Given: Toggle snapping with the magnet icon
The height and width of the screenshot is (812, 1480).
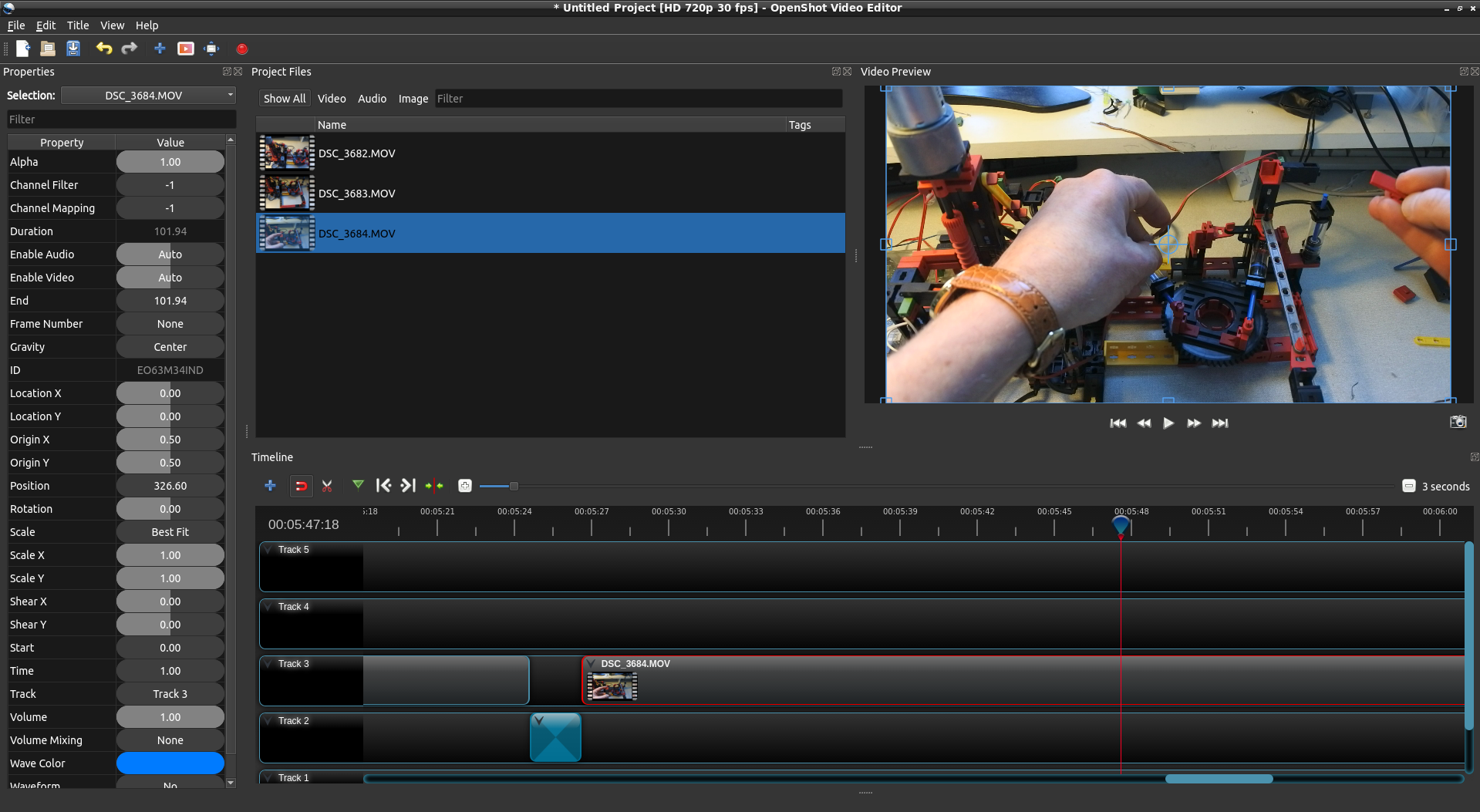Looking at the screenshot, I should coord(301,486).
